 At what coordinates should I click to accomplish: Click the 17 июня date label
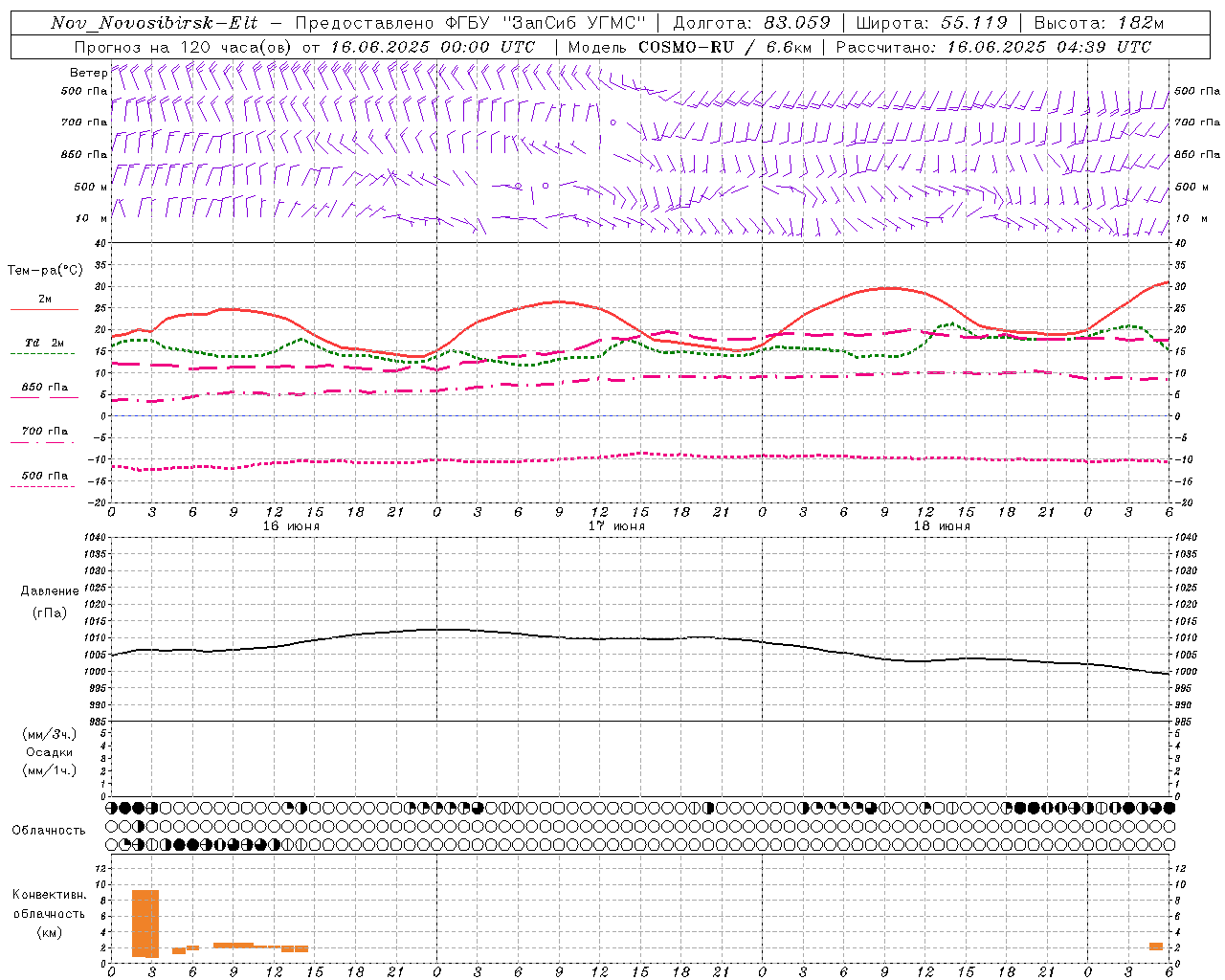tap(616, 526)
